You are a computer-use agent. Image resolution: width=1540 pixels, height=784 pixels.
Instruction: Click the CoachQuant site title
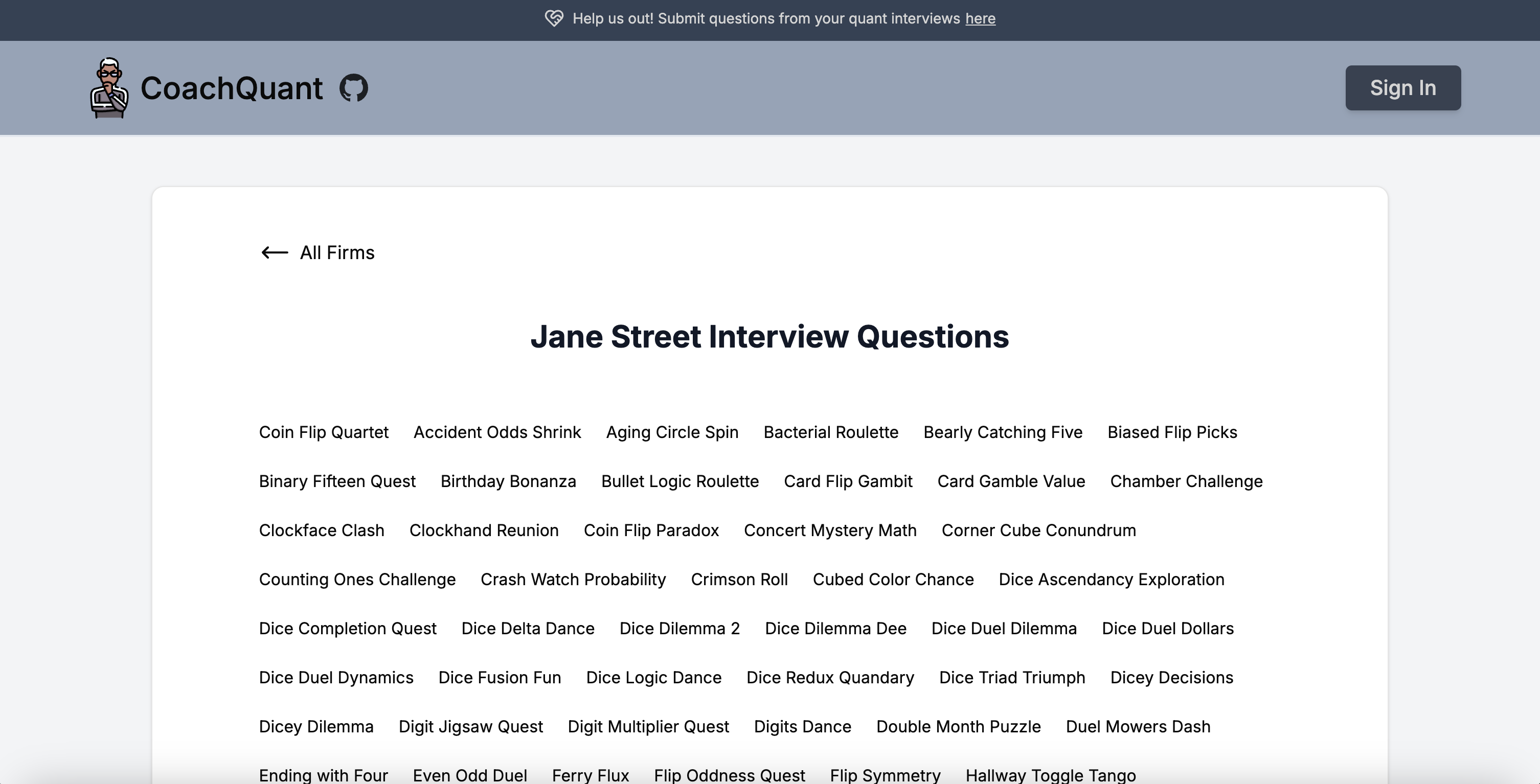click(x=232, y=88)
